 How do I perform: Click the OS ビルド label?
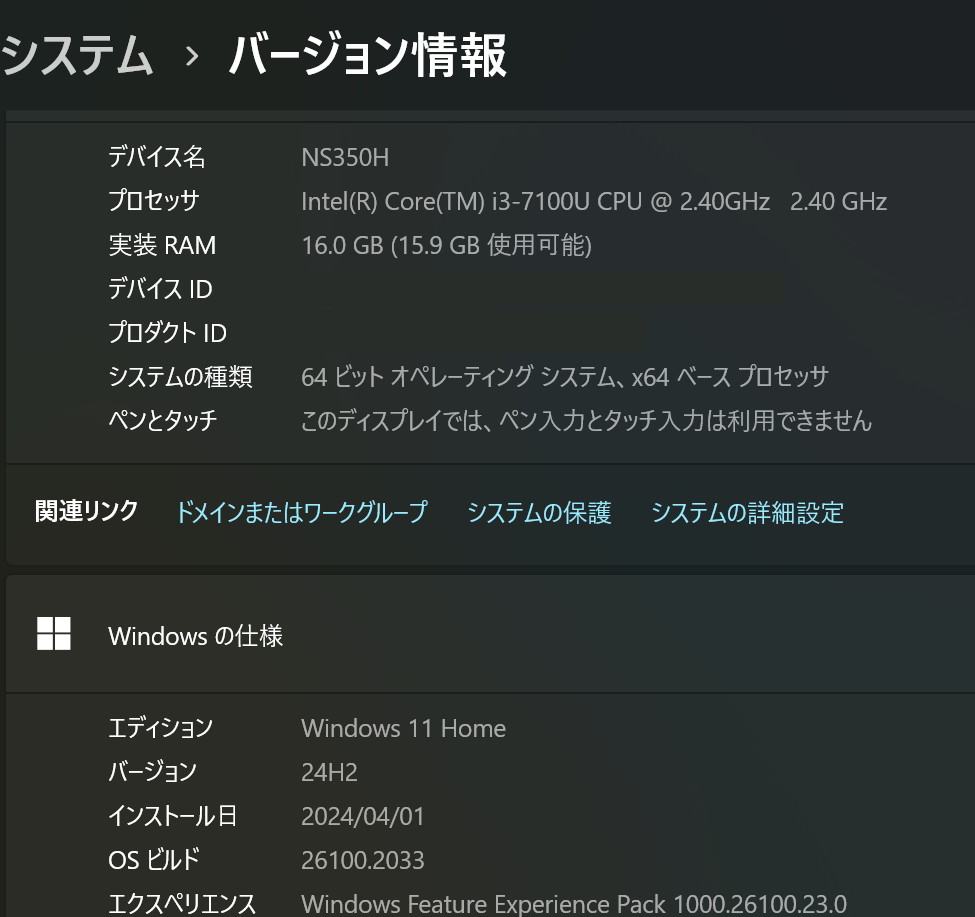(154, 860)
